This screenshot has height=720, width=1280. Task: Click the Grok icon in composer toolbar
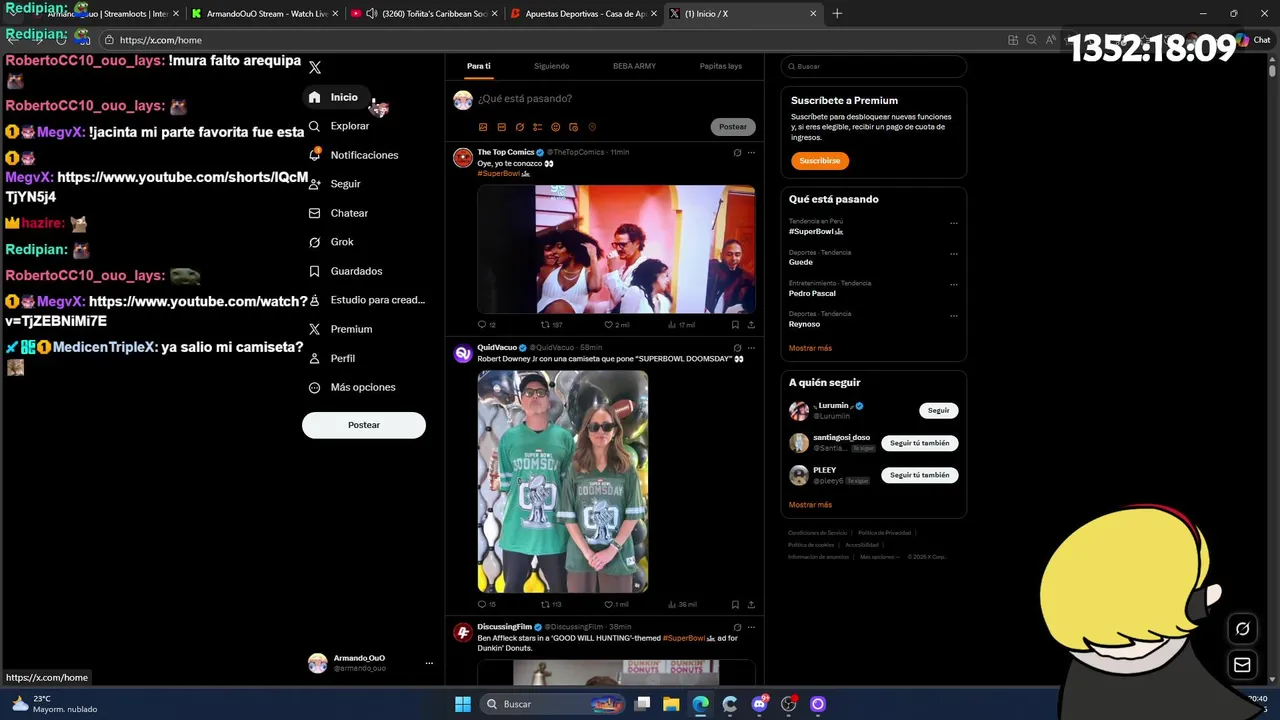pos(519,127)
